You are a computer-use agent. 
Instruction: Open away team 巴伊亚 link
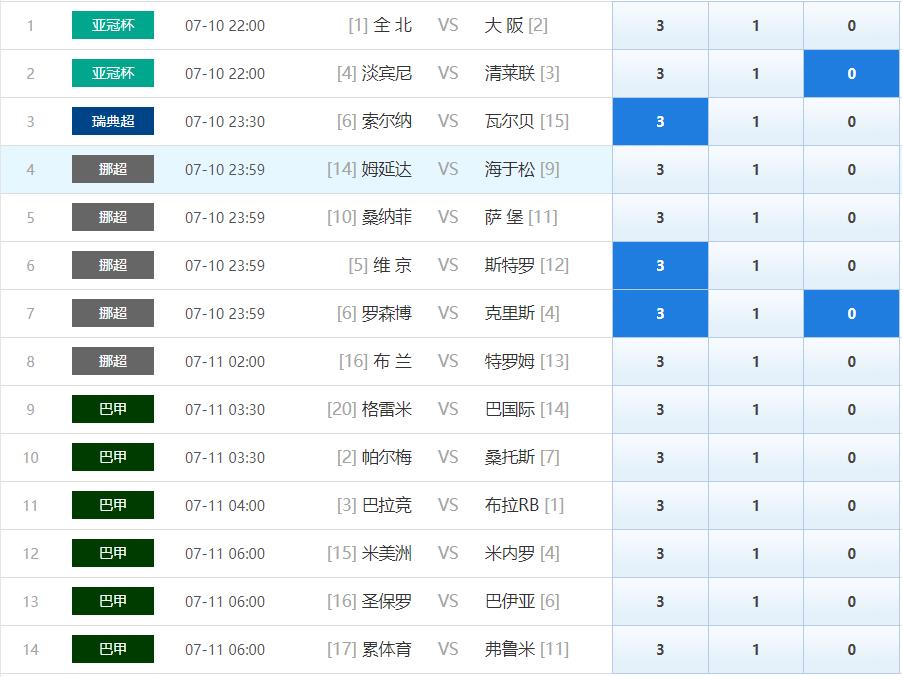tap(510, 601)
